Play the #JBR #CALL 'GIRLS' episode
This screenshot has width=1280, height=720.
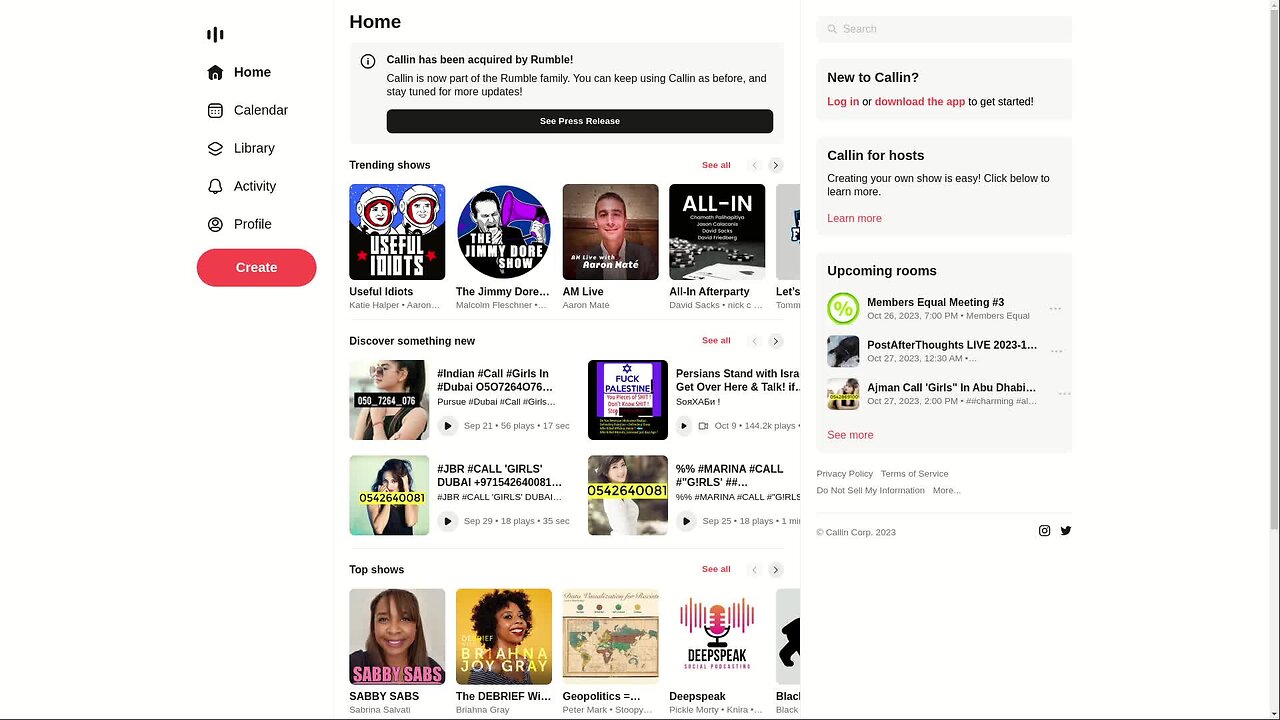point(447,521)
